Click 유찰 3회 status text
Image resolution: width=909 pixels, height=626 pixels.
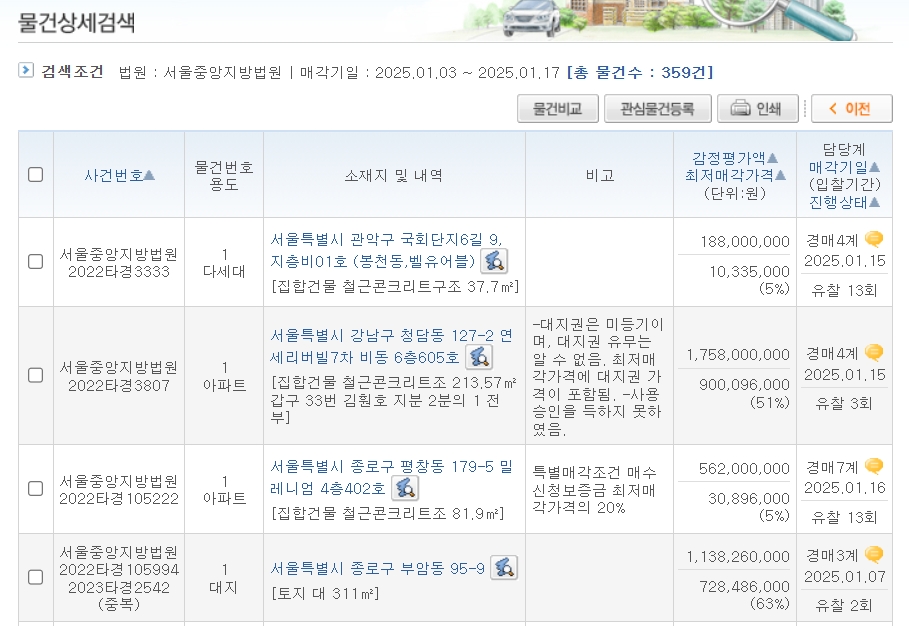point(844,403)
